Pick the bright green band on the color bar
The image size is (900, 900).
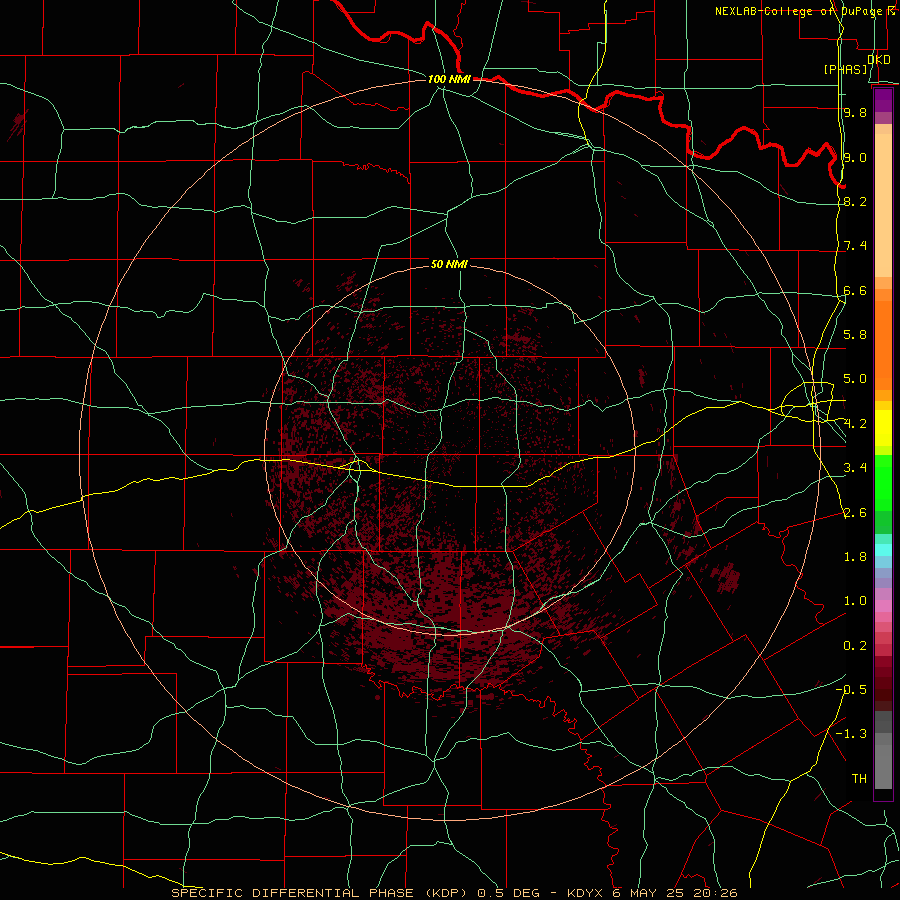[883, 481]
